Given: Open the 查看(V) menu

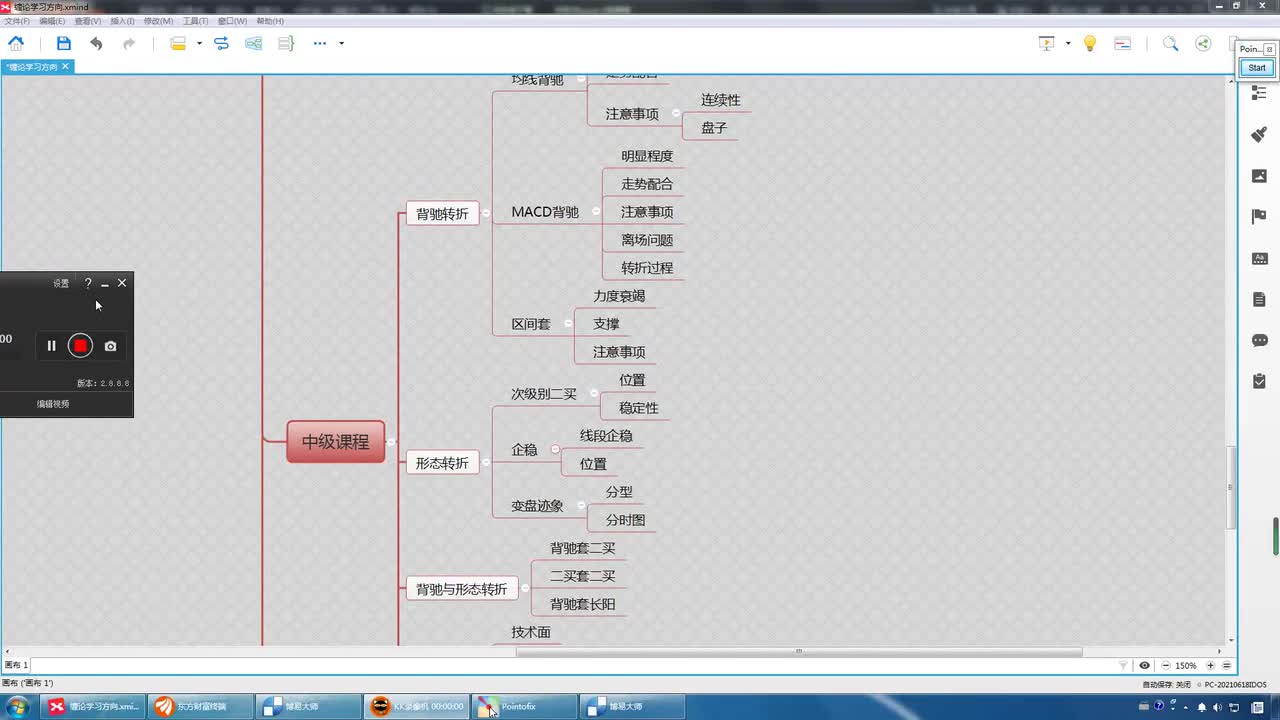Looking at the screenshot, I should (88, 21).
